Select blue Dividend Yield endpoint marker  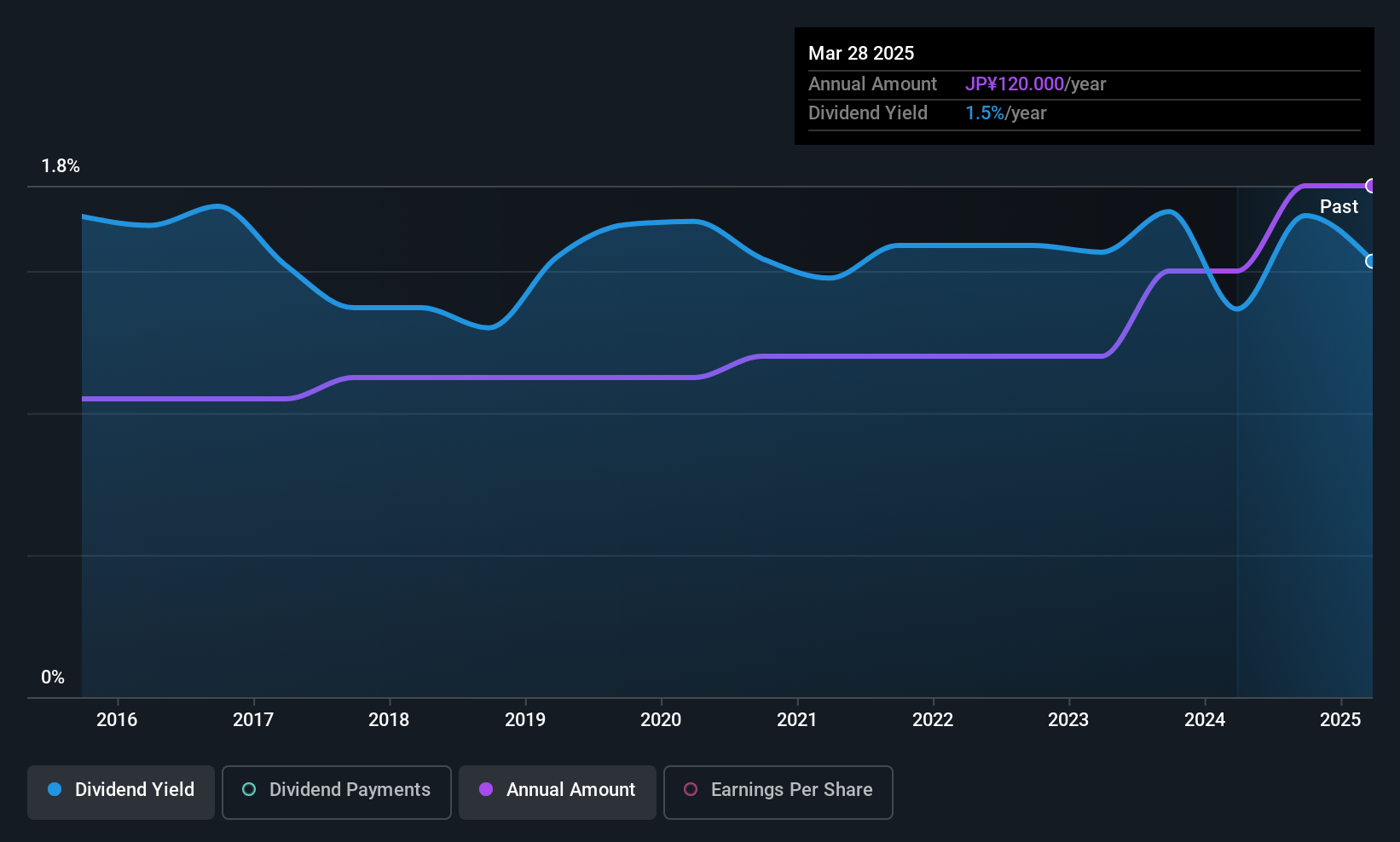click(x=1371, y=262)
